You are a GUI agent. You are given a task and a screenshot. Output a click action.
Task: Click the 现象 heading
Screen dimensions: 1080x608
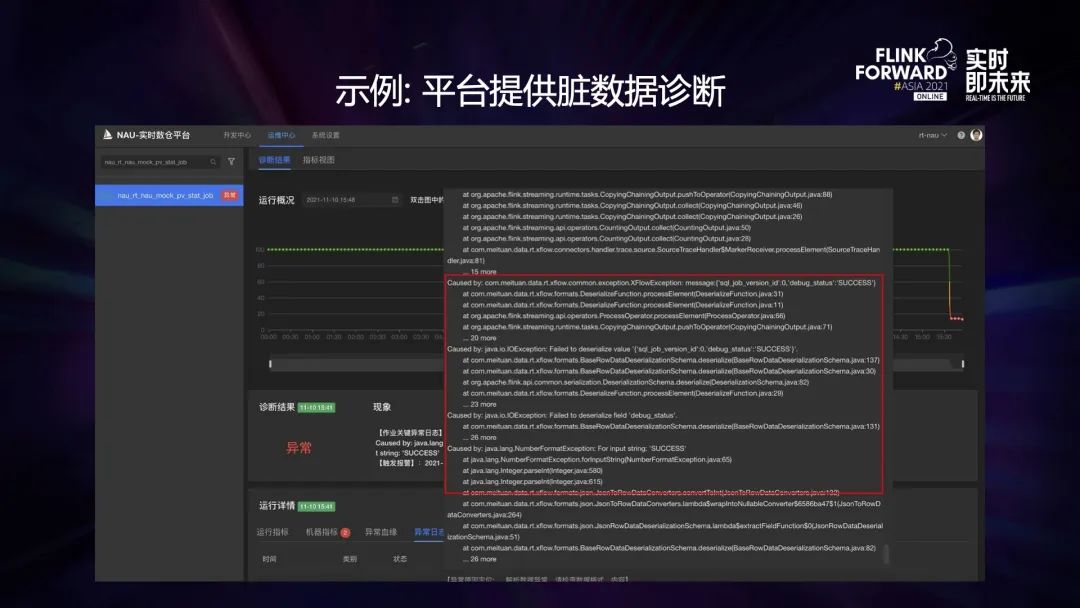coord(382,407)
